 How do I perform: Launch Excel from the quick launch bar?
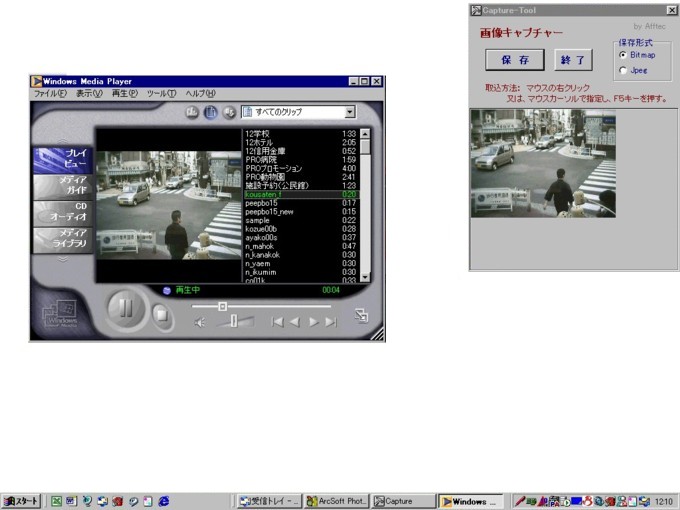coord(56,501)
